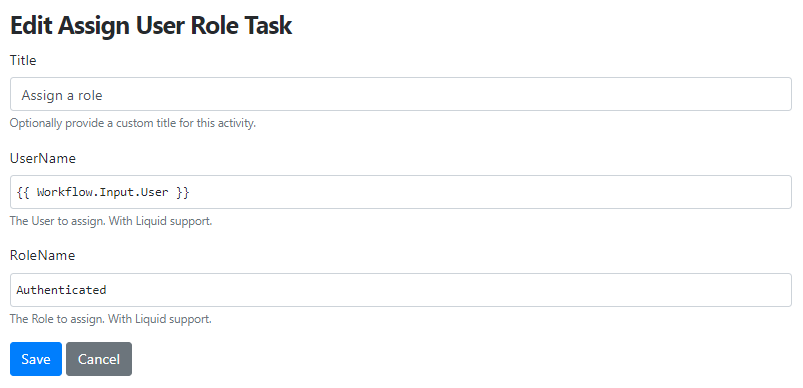Click the closing braces in UserName field
Image resolution: width=803 pixels, height=388 pixels.
[x=183, y=192]
